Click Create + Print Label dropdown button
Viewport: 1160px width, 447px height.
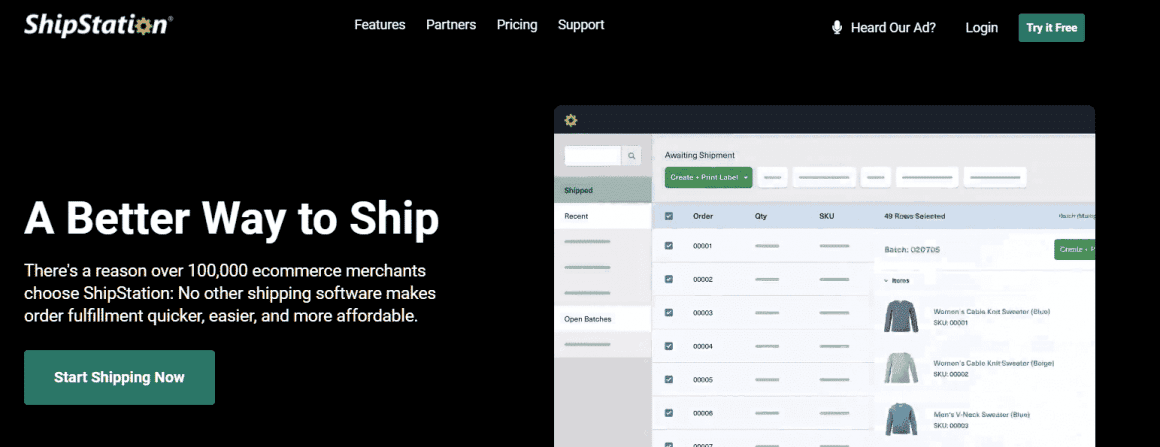708,178
